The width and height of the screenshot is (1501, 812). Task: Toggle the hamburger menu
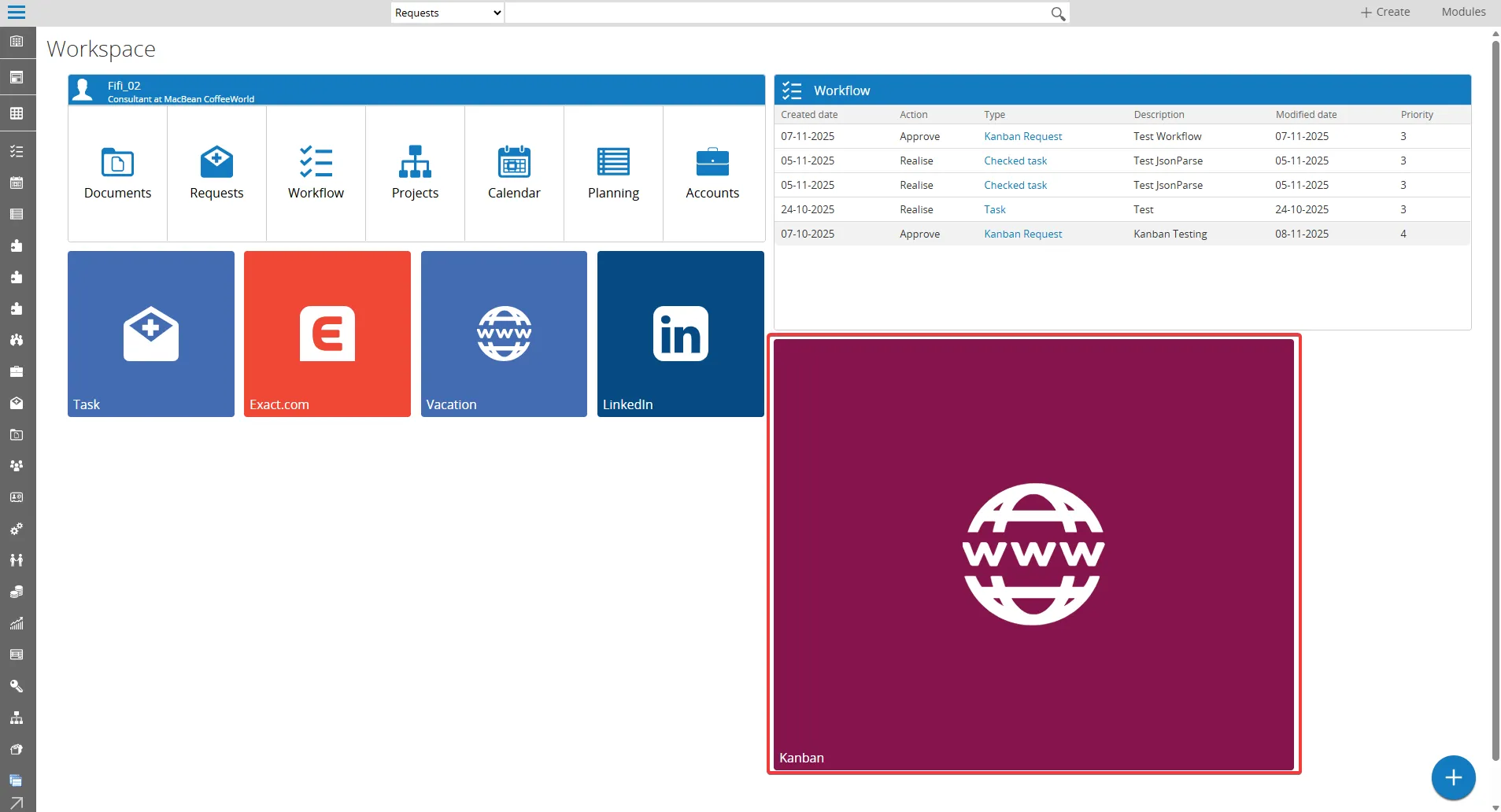17,12
